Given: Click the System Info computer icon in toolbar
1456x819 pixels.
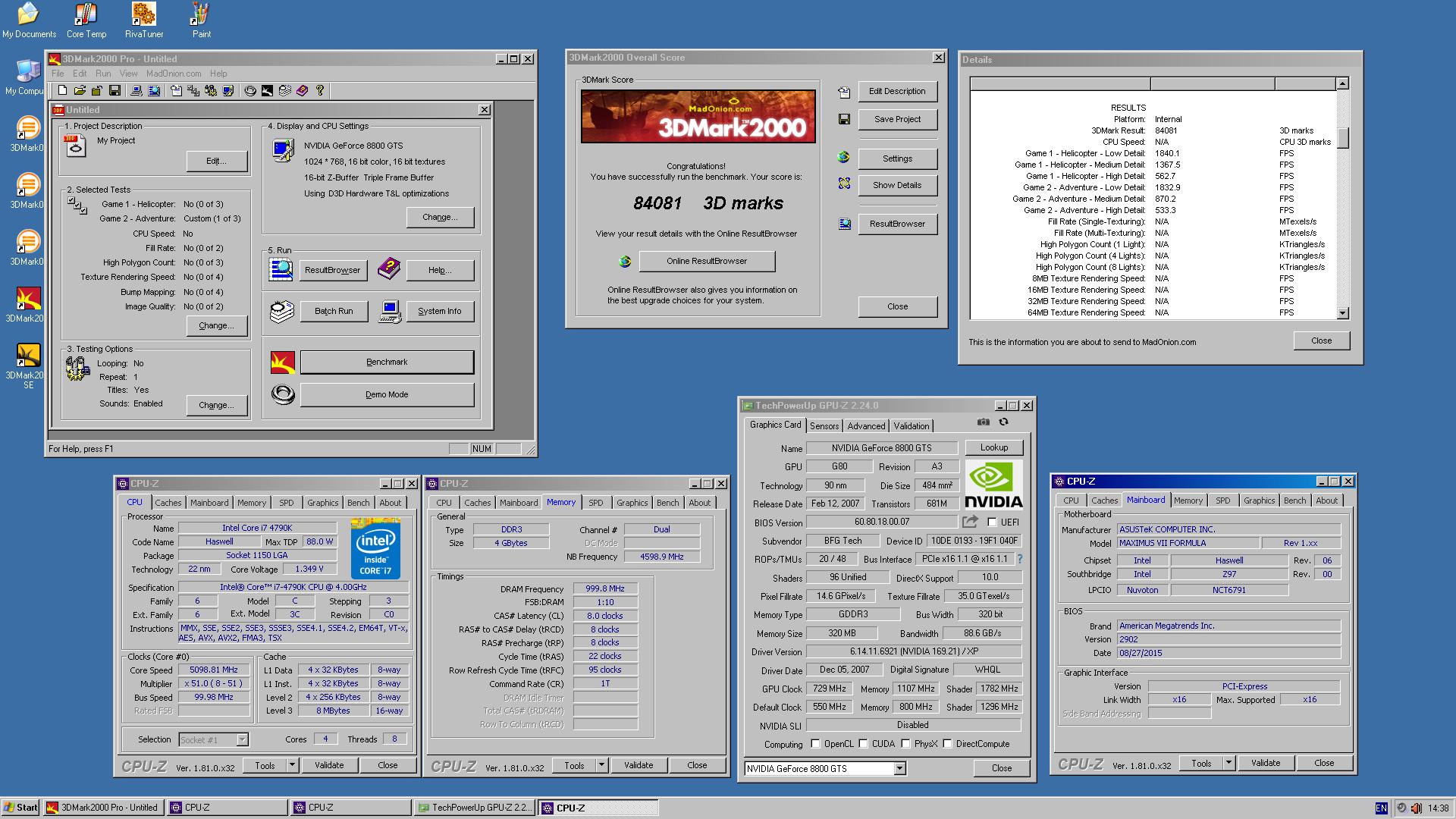Looking at the screenshot, I should 136,90.
